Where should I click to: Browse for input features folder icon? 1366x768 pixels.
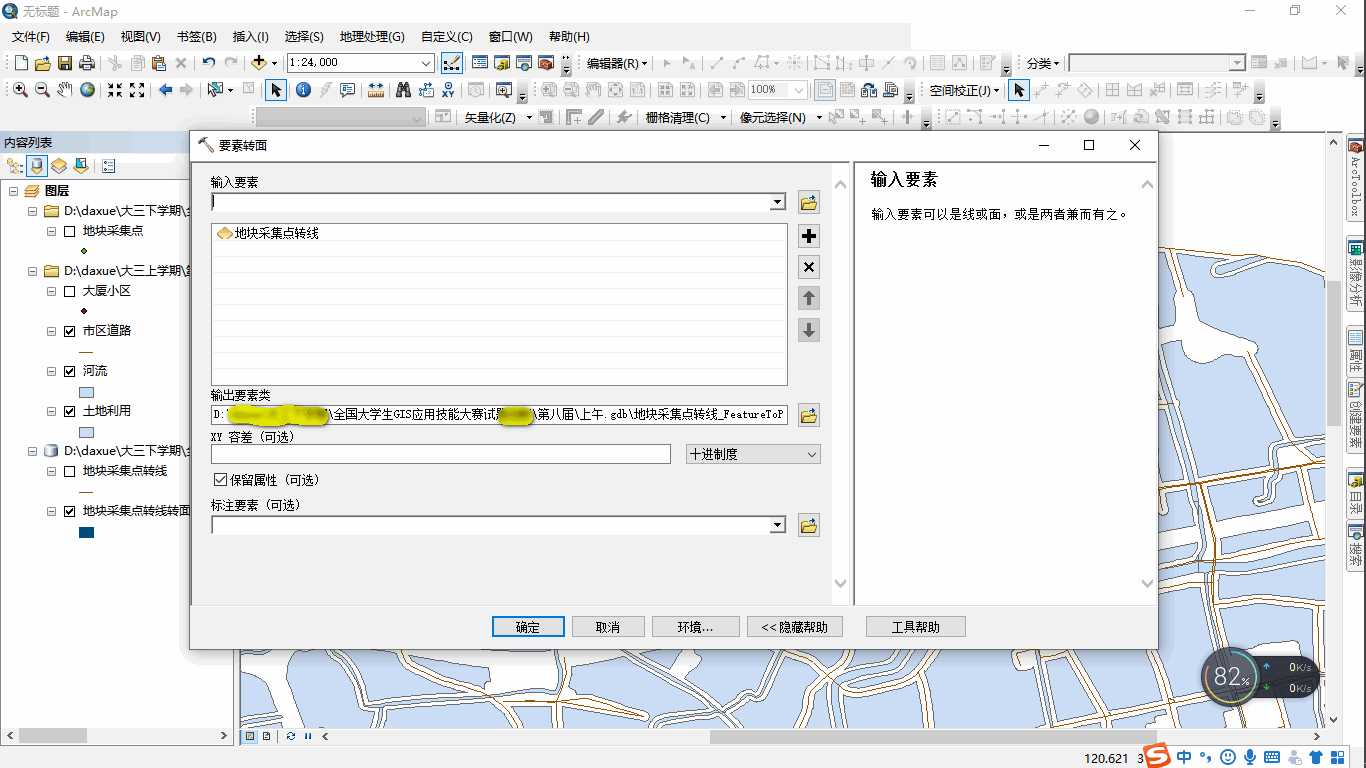point(809,203)
